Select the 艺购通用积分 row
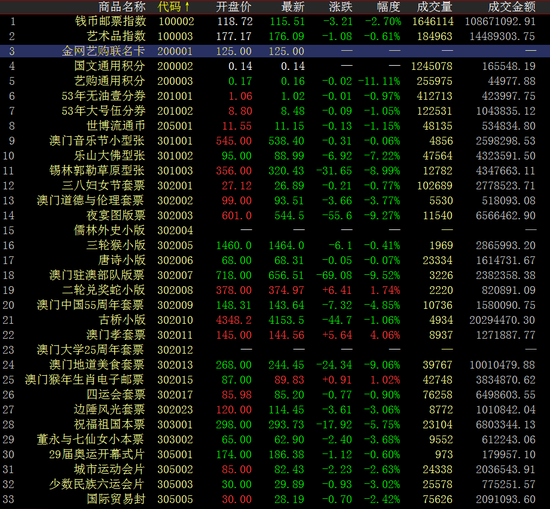550x509 pixels. pos(275,81)
